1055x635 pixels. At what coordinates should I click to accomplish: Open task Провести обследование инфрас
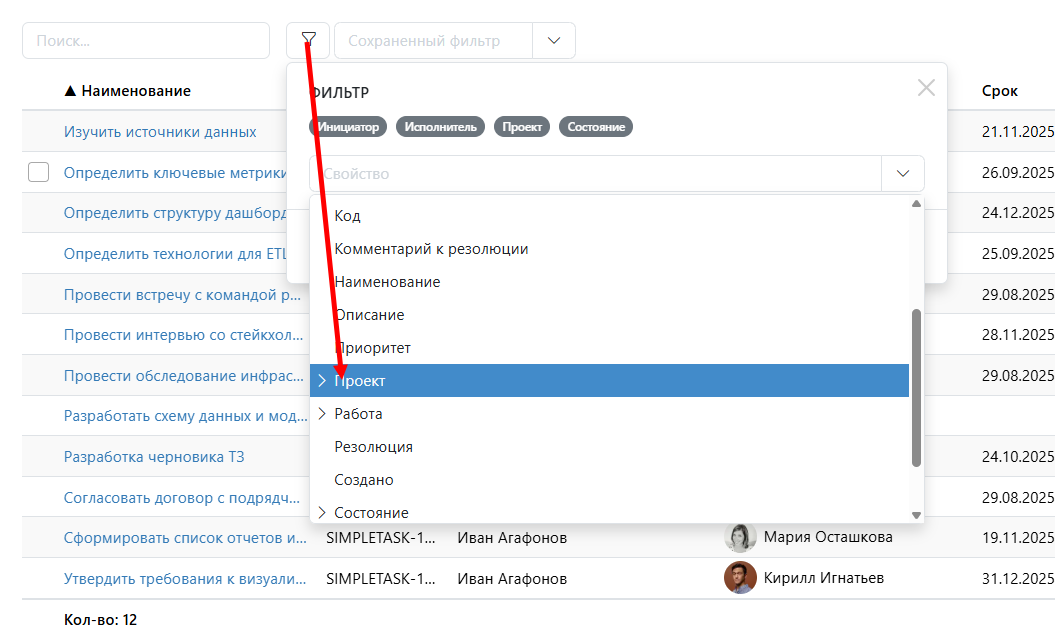tap(184, 376)
